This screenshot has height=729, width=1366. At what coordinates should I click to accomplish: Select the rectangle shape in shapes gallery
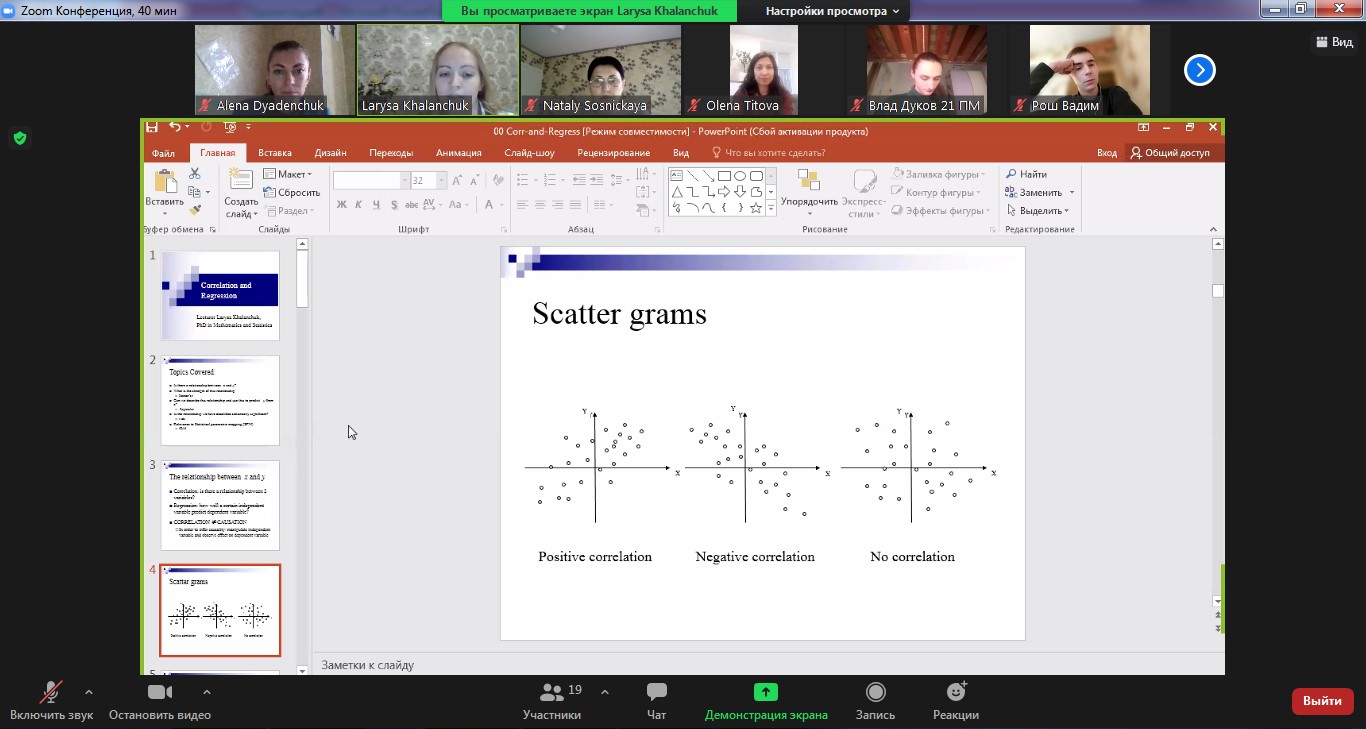click(724, 176)
